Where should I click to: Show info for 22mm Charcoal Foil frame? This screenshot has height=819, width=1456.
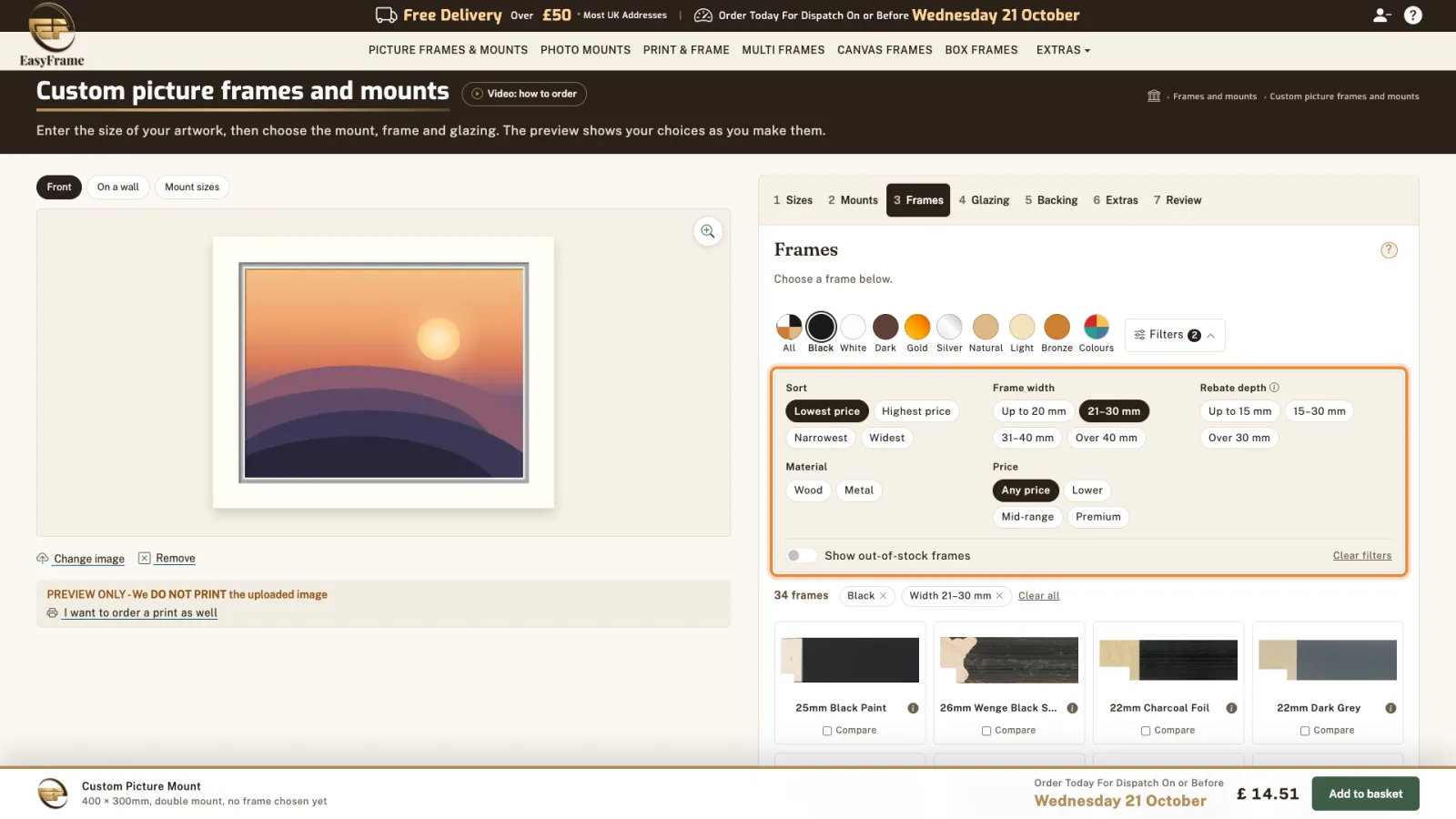(x=1231, y=708)
